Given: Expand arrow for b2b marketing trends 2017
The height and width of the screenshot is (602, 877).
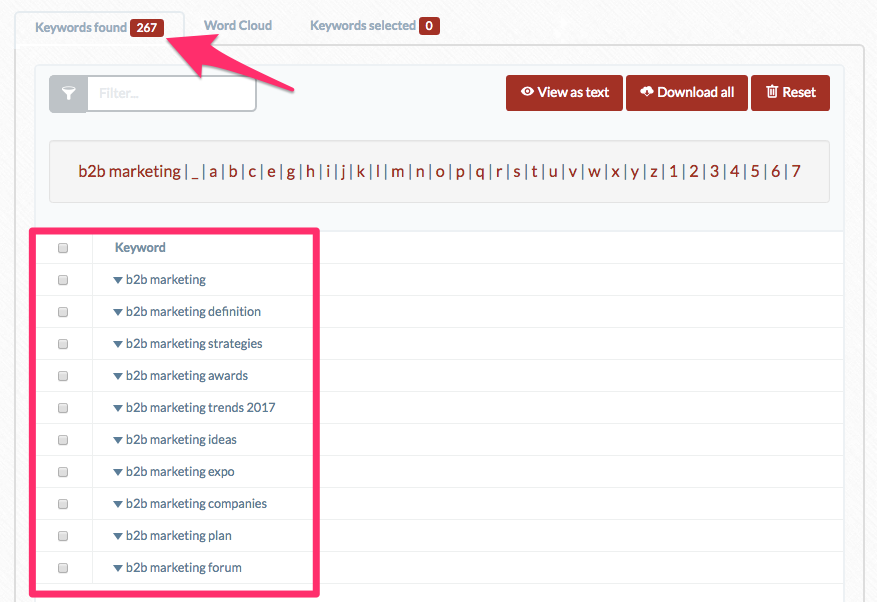Looking at the screenshot, I should click(x=117, y=408).
